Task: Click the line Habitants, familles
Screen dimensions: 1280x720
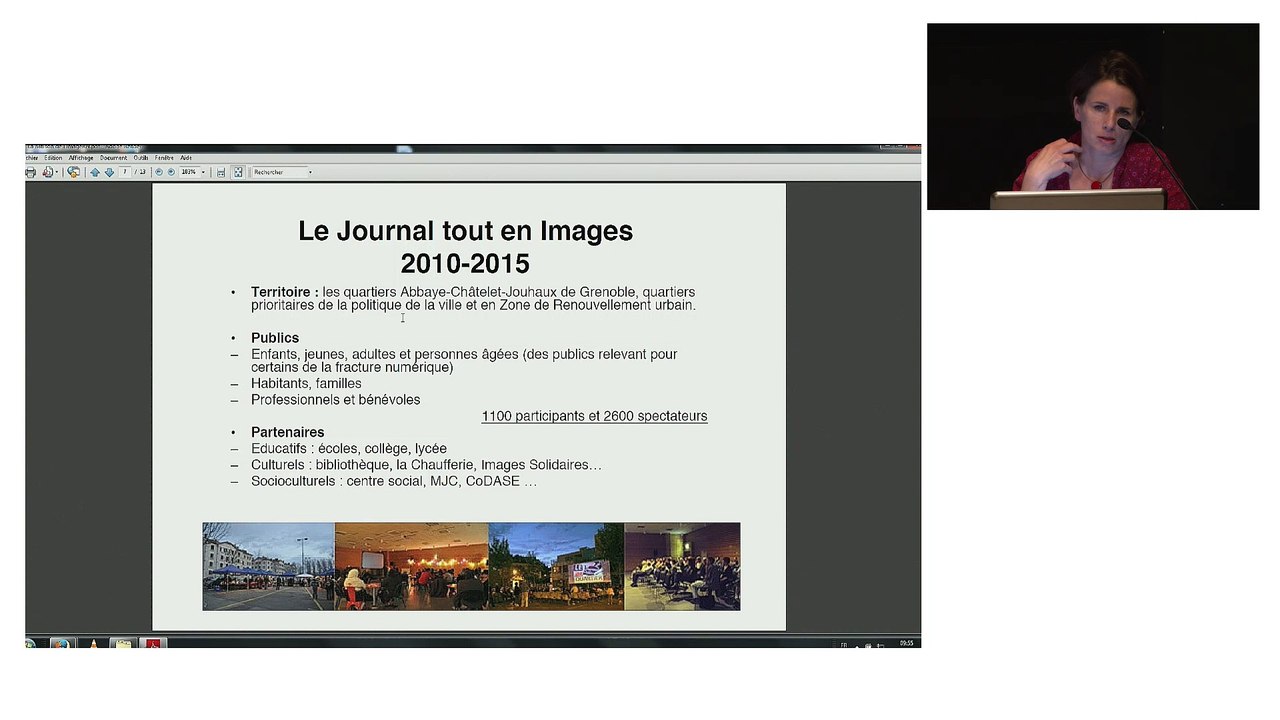Action: pyautogui.click(x=306, y=384)
